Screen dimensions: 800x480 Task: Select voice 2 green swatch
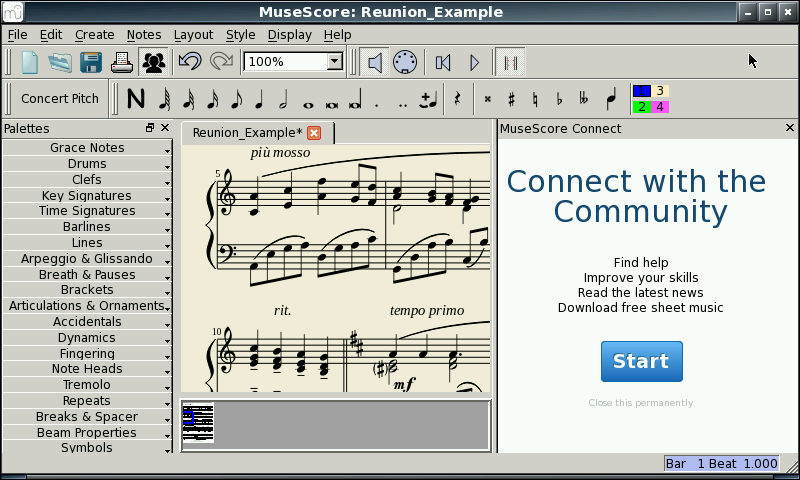click(641, 107)
